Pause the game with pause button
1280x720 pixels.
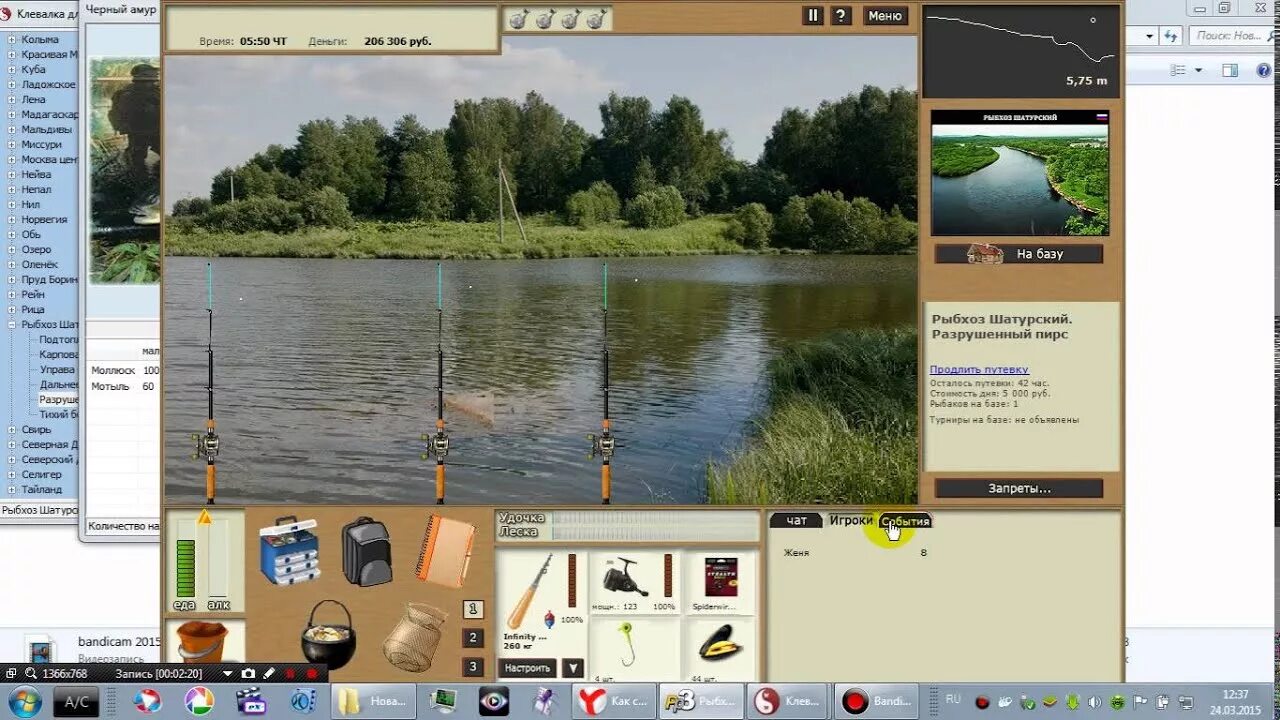[813, 16]
